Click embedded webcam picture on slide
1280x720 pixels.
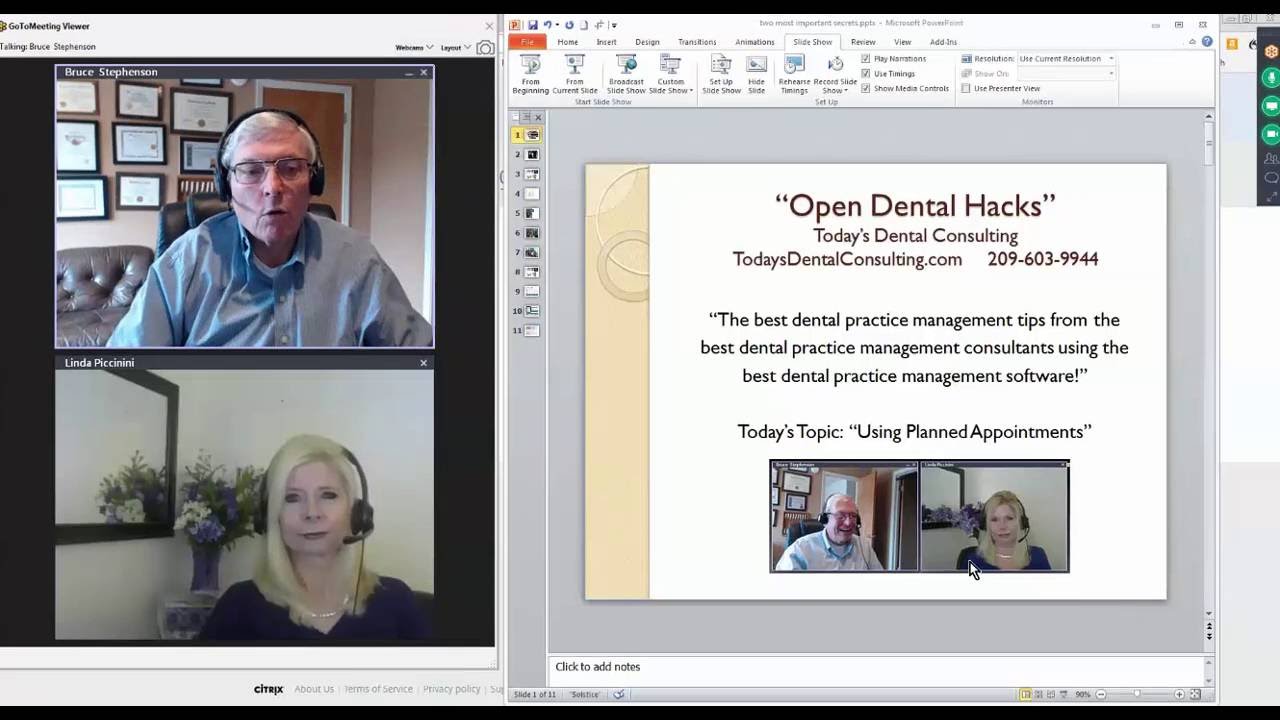(919, 516)
